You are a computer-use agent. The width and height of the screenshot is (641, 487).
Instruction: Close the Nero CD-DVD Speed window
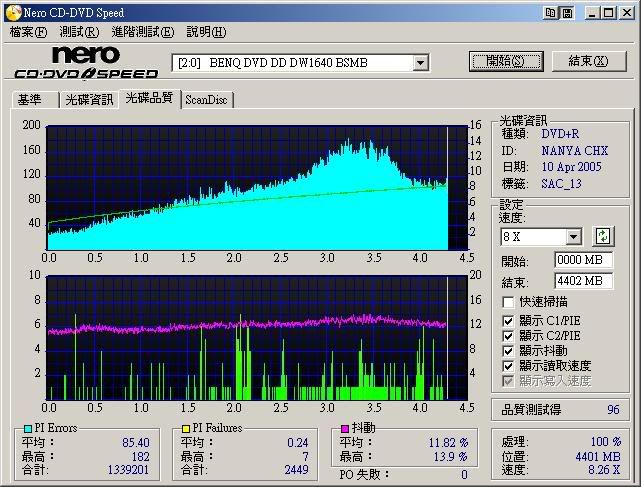tap(626, 13)
